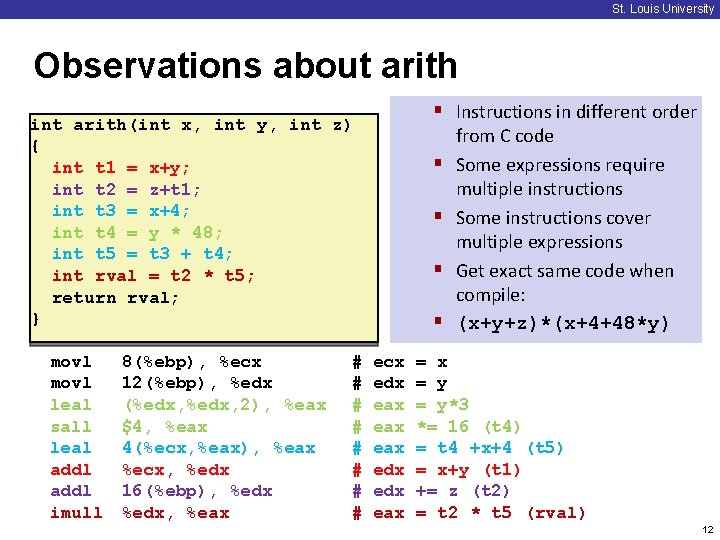Click the slide title 'Observations about arith'
The image size is (720, 540).
(x=246, y=65)
